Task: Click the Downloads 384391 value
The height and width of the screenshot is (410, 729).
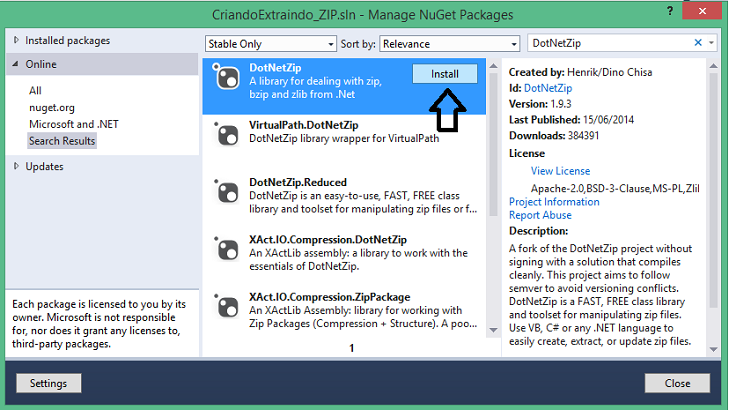Action: [583, 136]
